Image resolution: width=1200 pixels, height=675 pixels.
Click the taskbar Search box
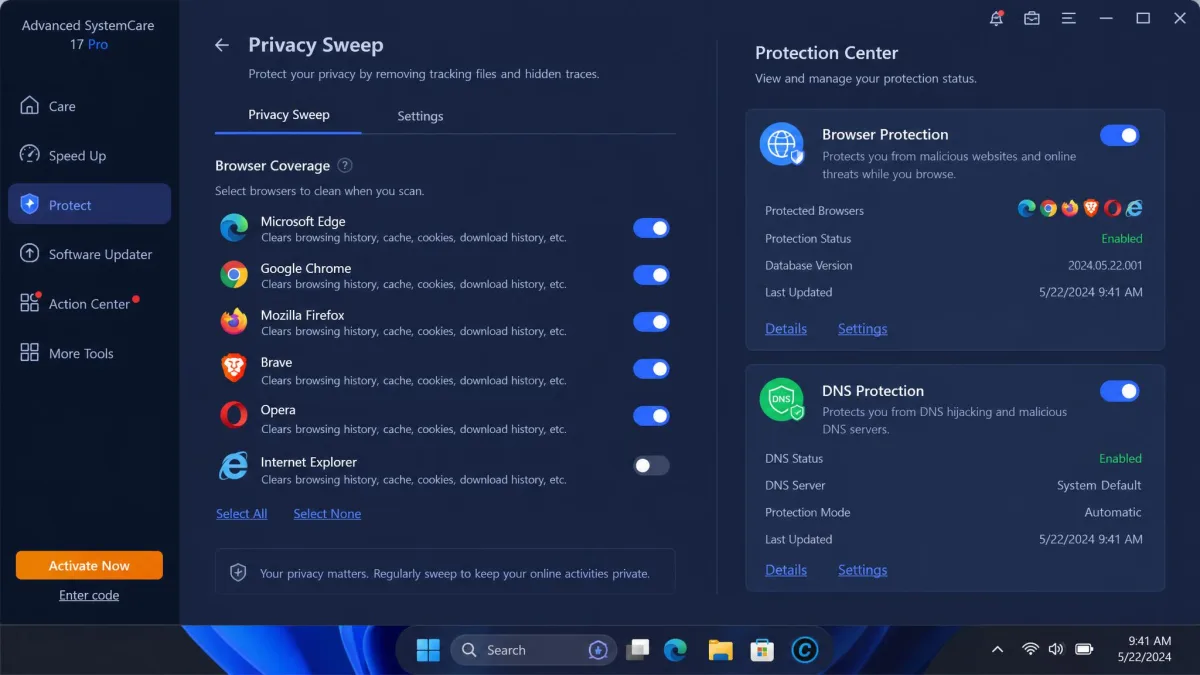pyautogui.click(x=534, y=650)
